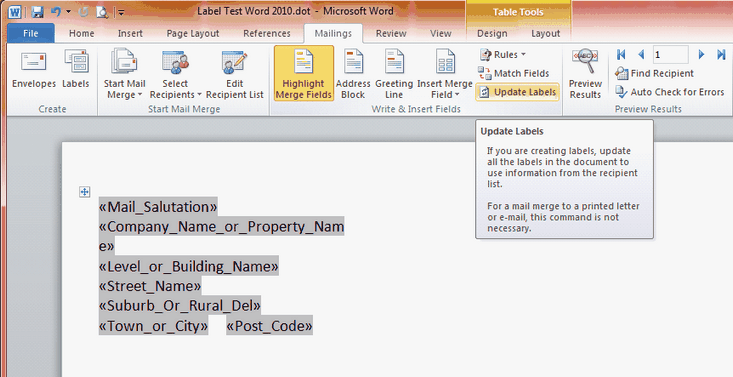Image resolution: width=733 pixels, height=377 pixels.
Task: Open the Labels dialog
Action: (76, 70)
